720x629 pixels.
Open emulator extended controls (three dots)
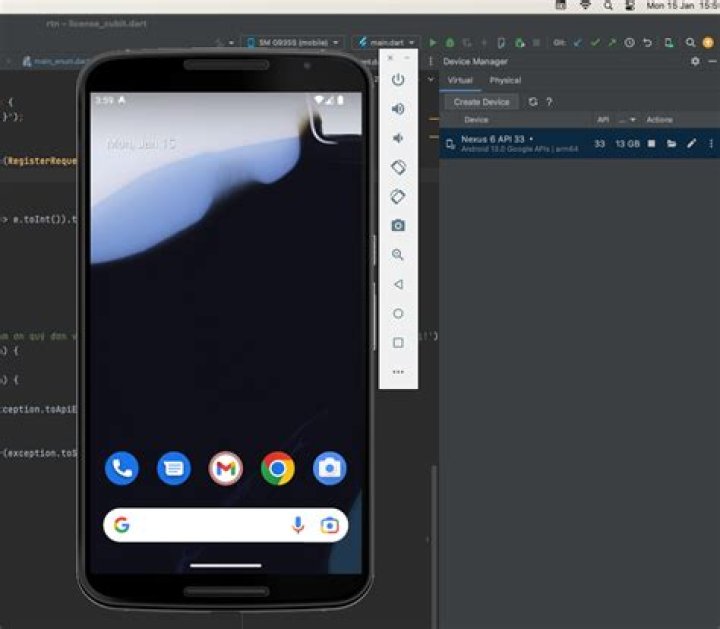pyautogui.click(x=398, y=372)
